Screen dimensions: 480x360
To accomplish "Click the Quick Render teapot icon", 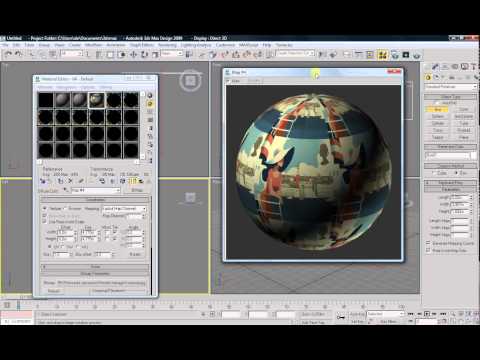I will tap(417, 54).
